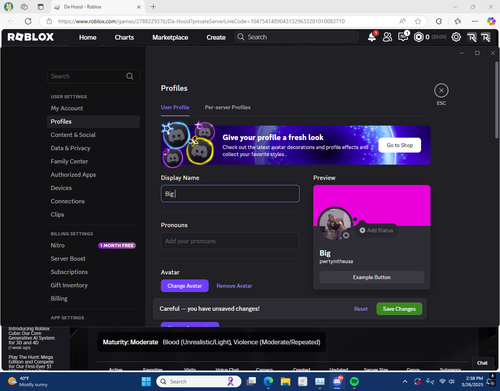Open Roblox Charts nav item
The height and width of the screenshot is (391, 500).
[x=124, y=37]
